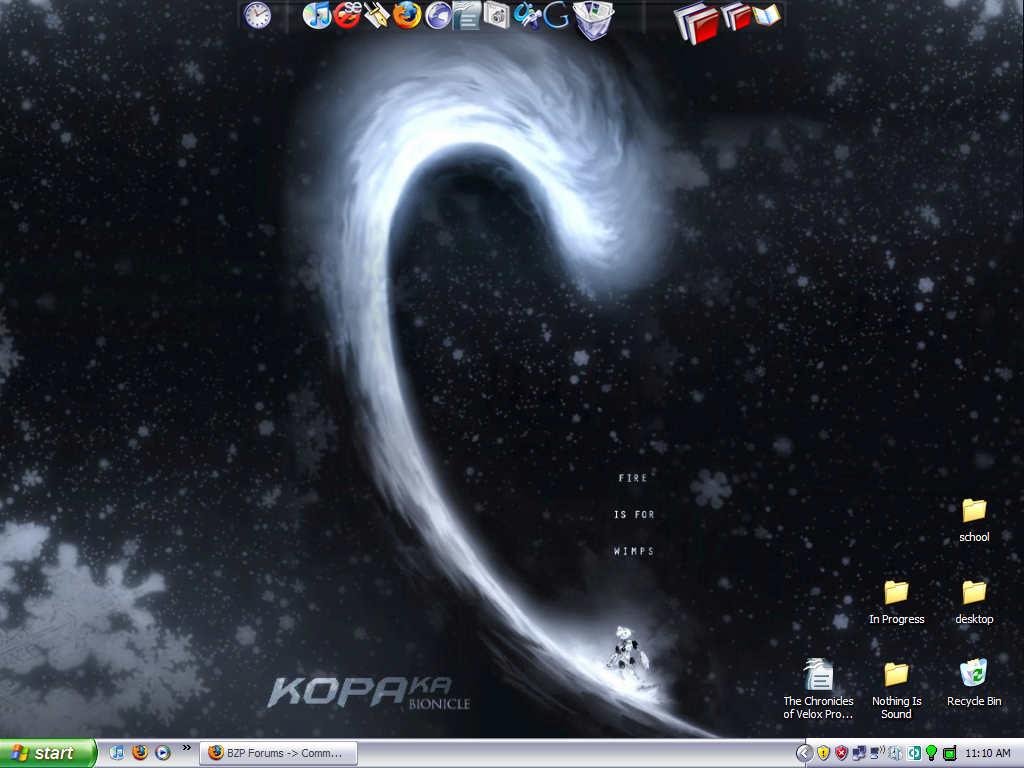1024x768 pixels.
Task: Click the iTunes Quick Launch icon
Action: (118, 753)
